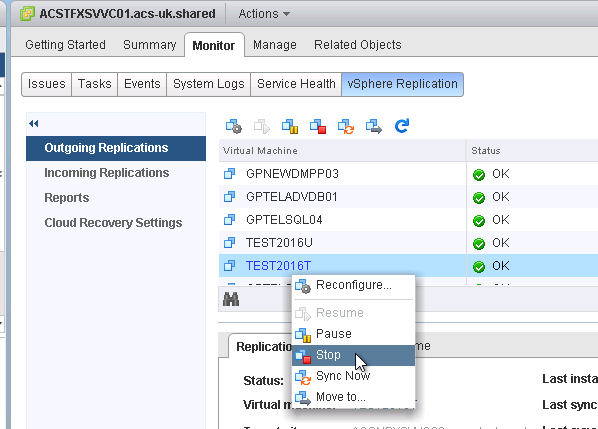Click the Pause replication toolbar icon
This screenshot has height=429, width=598.
click(x=290, y=126)
